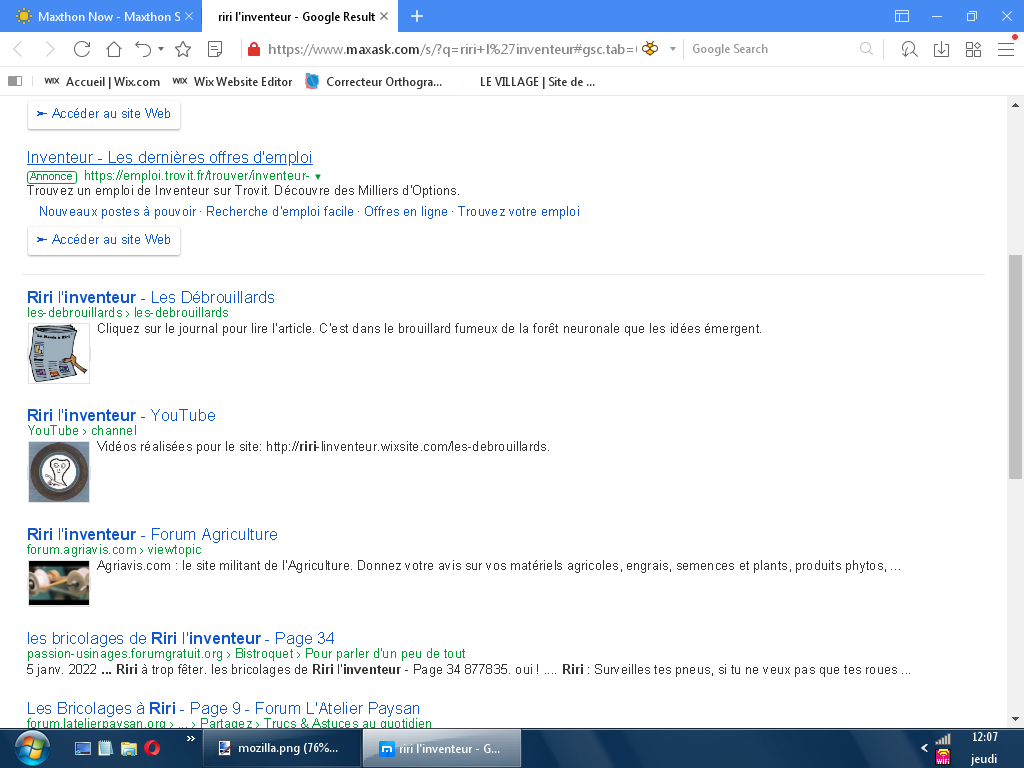Click the page vertical scrollbar thumb
The height and width of the screenshot is (768, 1024).
coord(1015,367)
